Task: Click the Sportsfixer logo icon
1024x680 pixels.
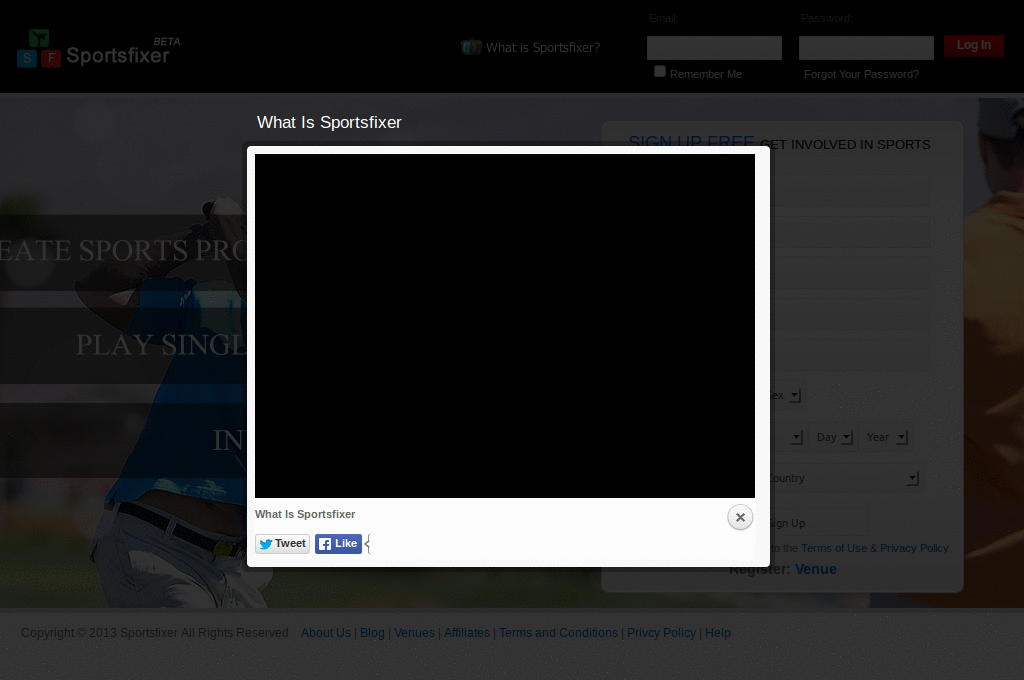Action: (x=39, y=48)
